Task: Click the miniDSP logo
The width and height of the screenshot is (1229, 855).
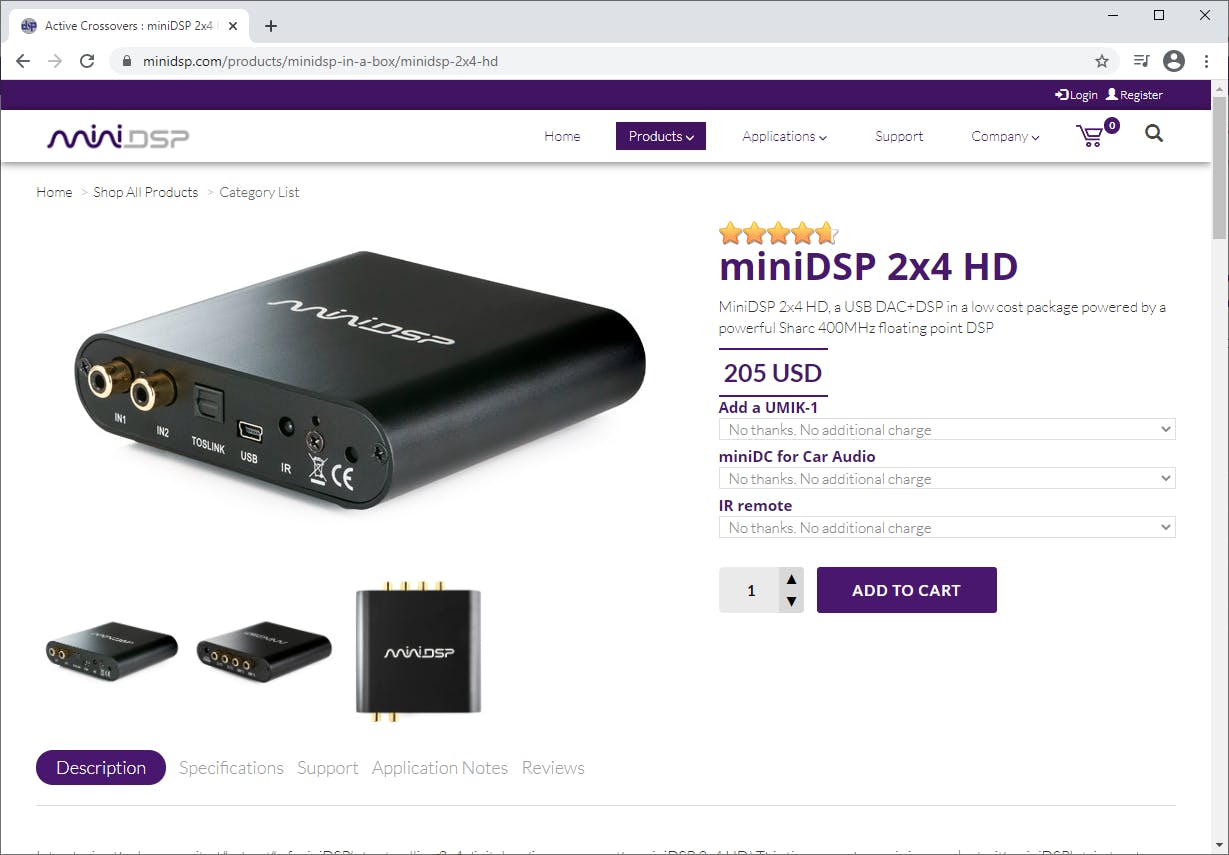Action: pos(118,137)
